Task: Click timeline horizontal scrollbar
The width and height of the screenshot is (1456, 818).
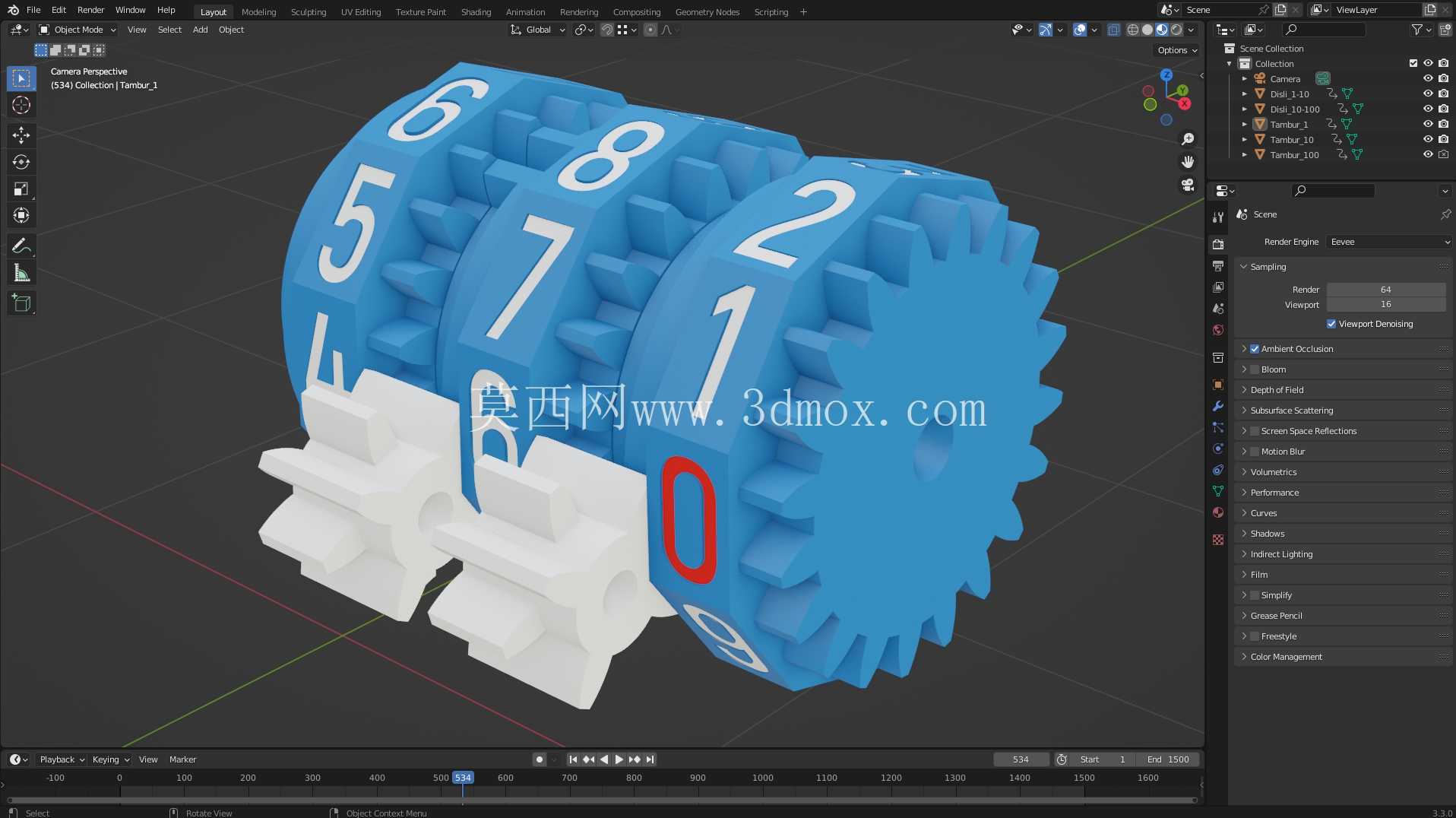Action: click(602, 800)
